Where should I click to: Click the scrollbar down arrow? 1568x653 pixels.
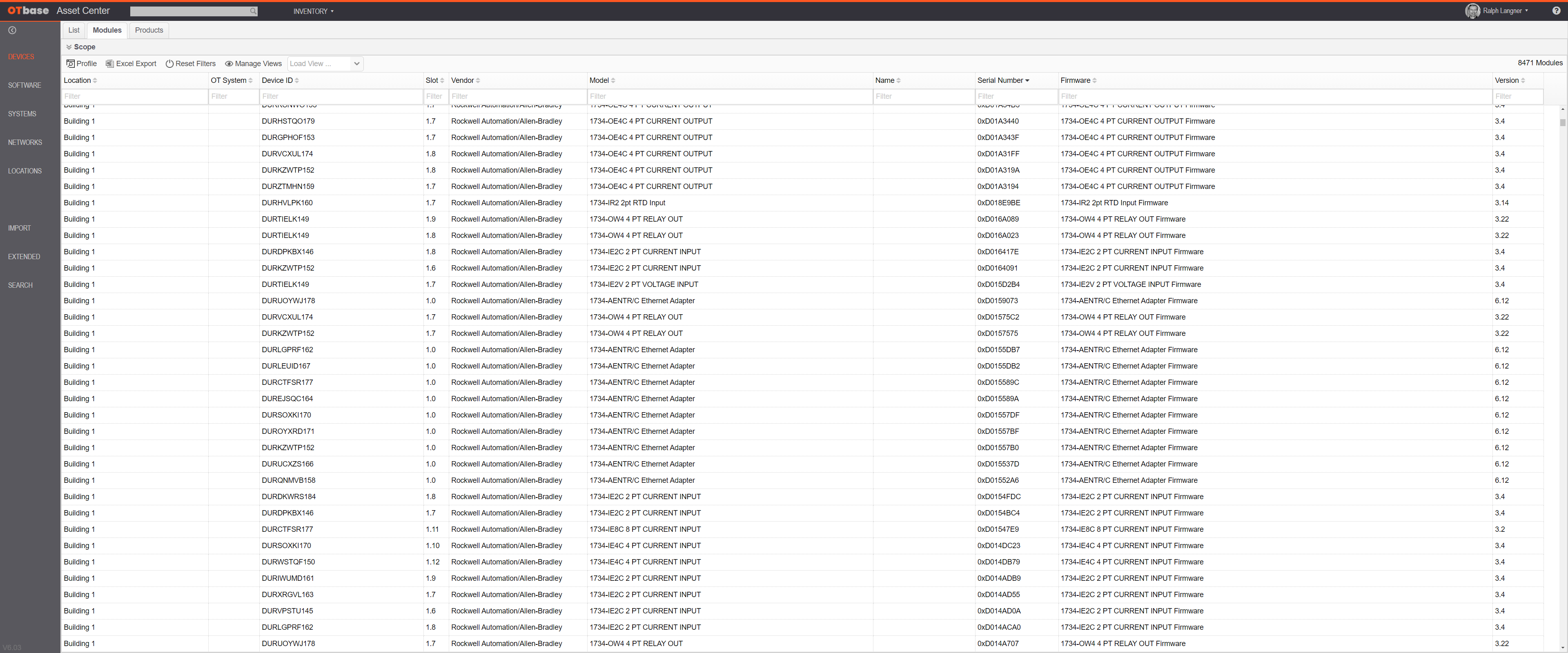pos(1563,648)
